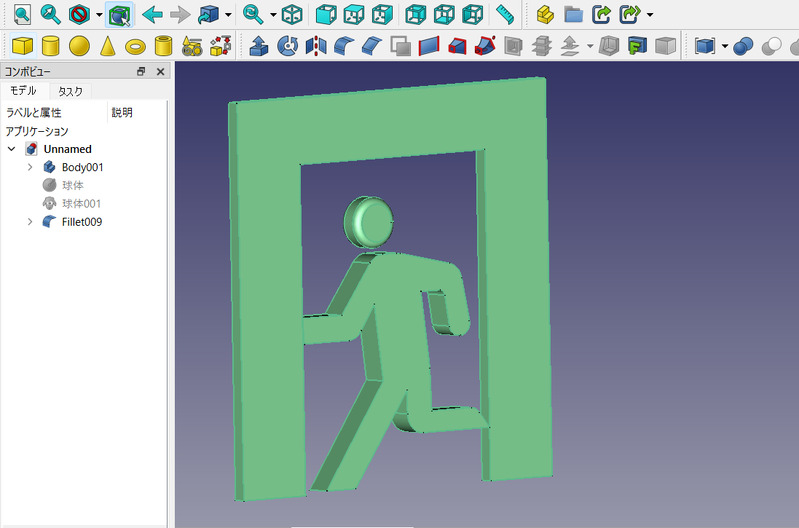
Task: Click the 3D Offset tool icon
Action: (570, 46)
